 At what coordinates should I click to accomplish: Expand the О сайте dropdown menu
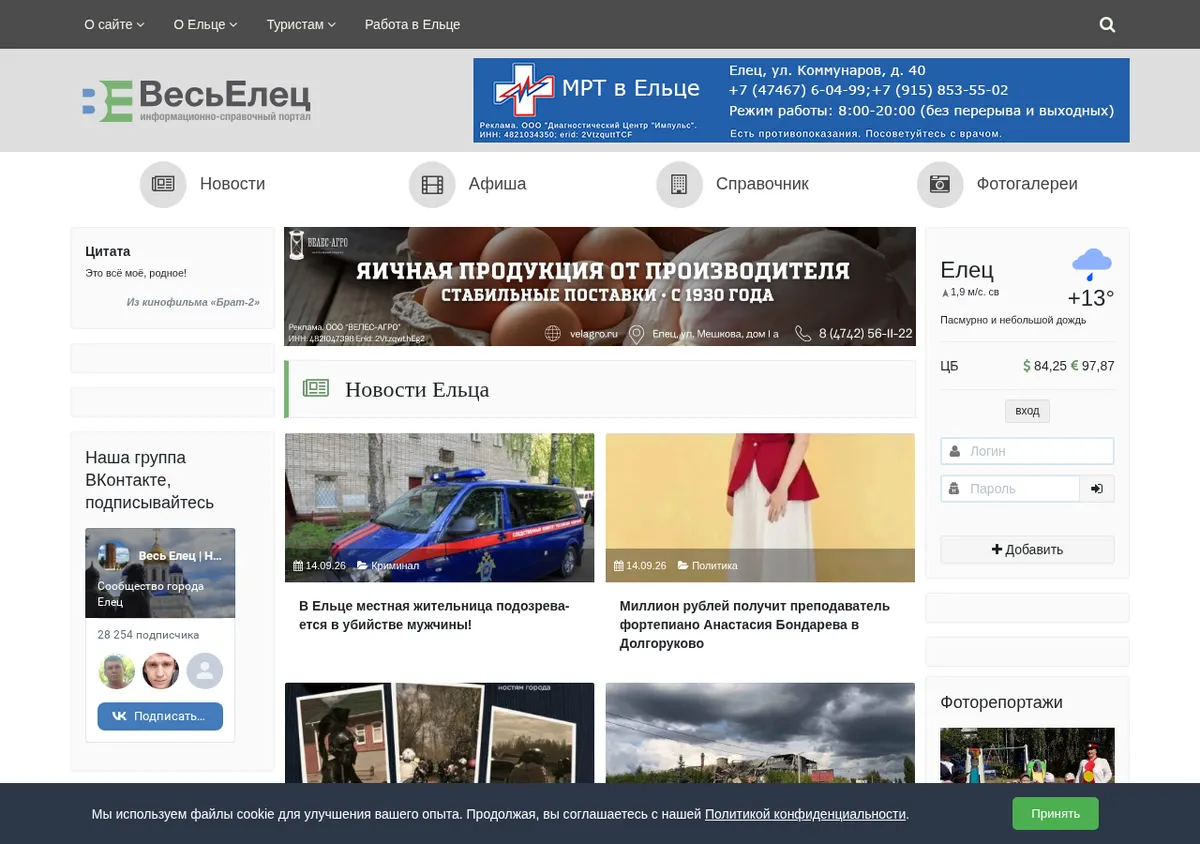(114, 24)
